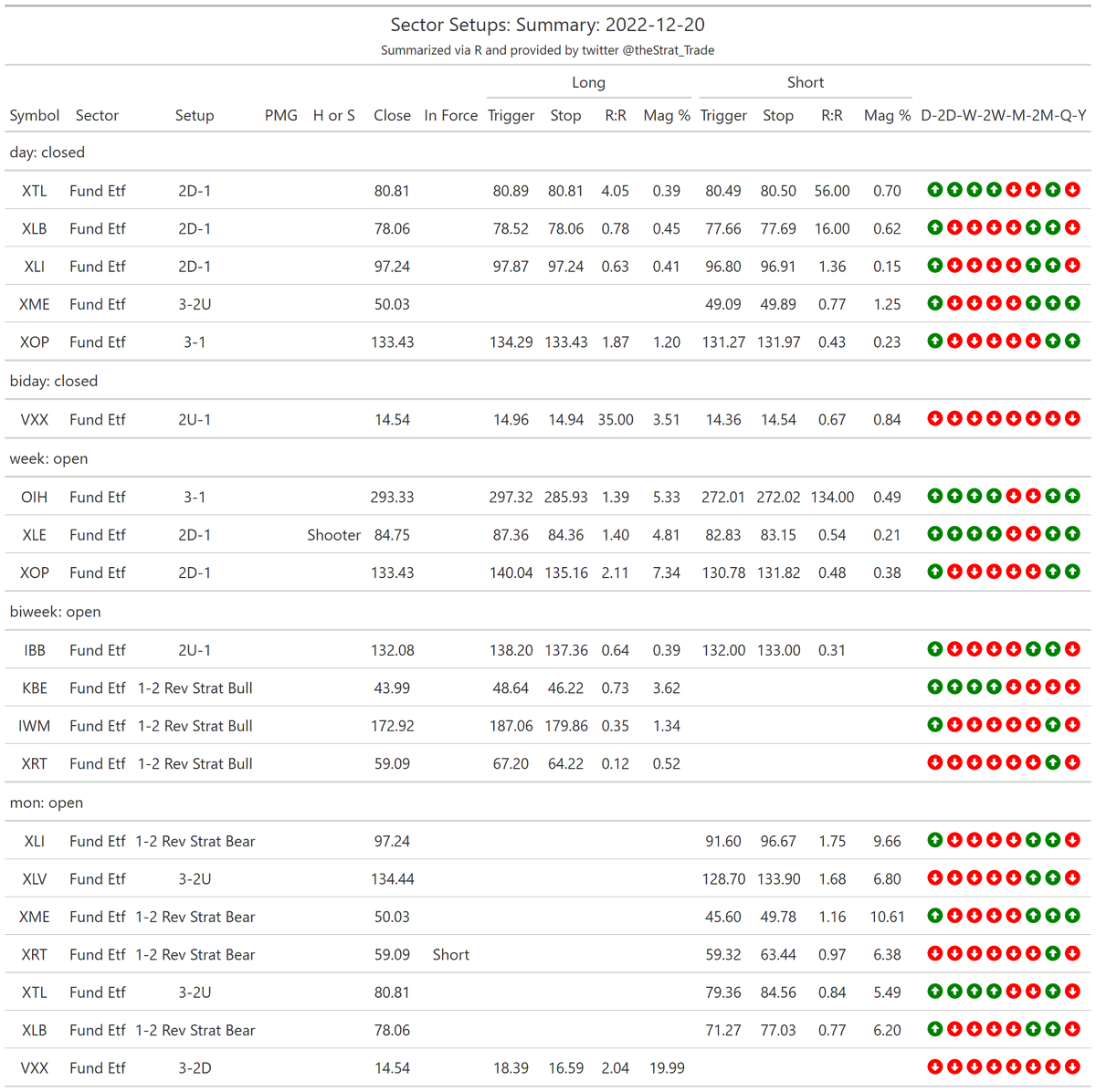Select the 2W arrow in the XLE row
The height and width of the screenshot is (1092, 1096).
tap(994, 533)
